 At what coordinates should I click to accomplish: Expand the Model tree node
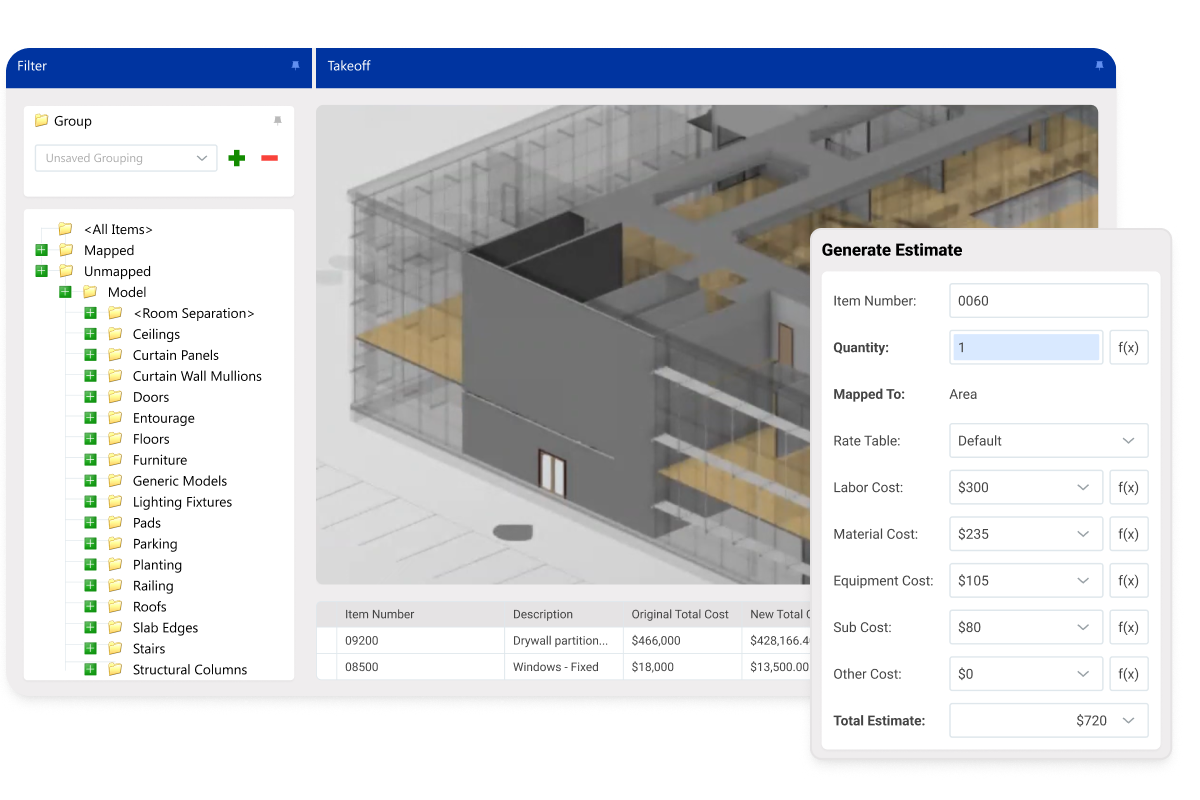pos(65,292)
